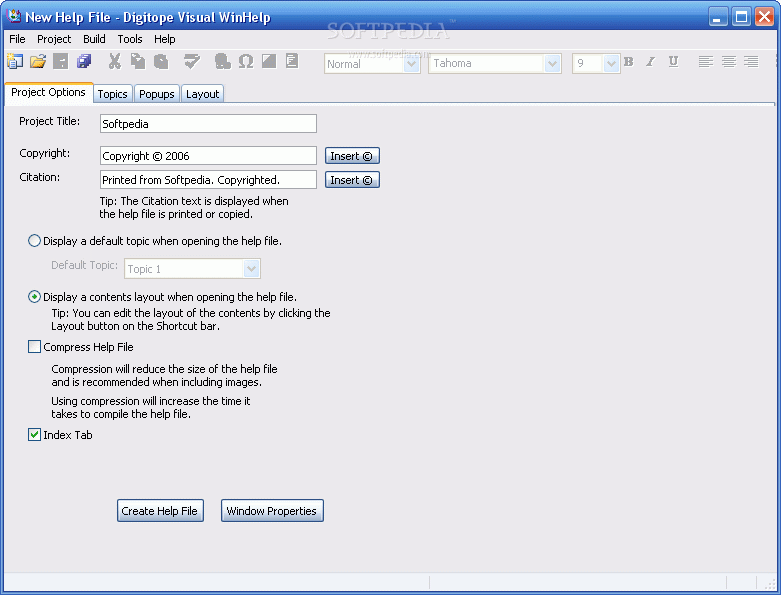Screen dimensions: 781x595
Task: Open the File menu
Action: (x=17, y=39)
